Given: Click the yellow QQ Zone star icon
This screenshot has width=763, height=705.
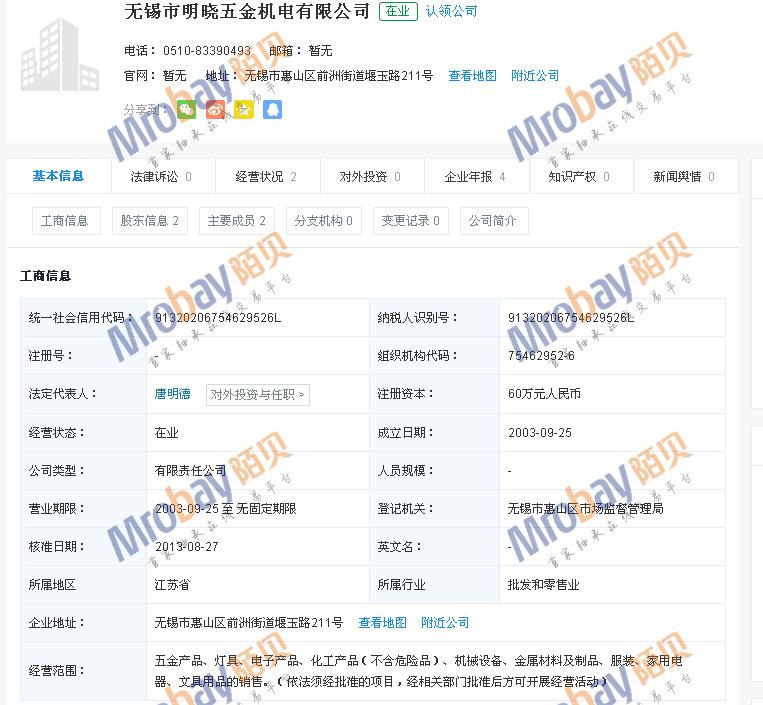Looking at the screenshot, I should click(244, 110).
